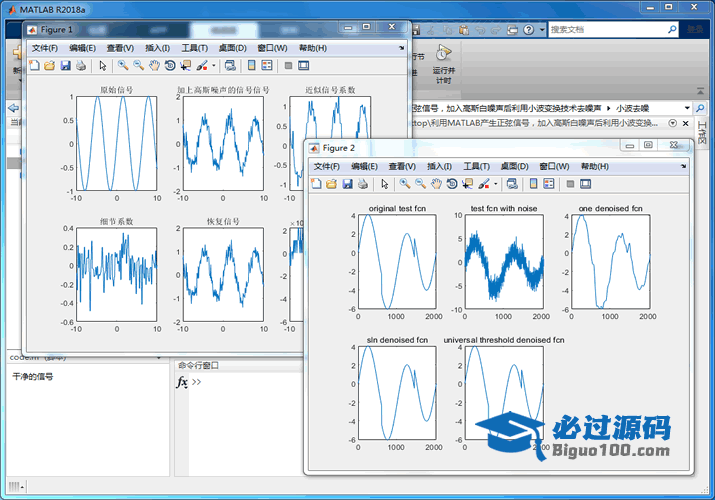Click Link Plot icon in Figure 1 toolbar
The height and width of the screenshot is (500, 715).
coord(230,66)
